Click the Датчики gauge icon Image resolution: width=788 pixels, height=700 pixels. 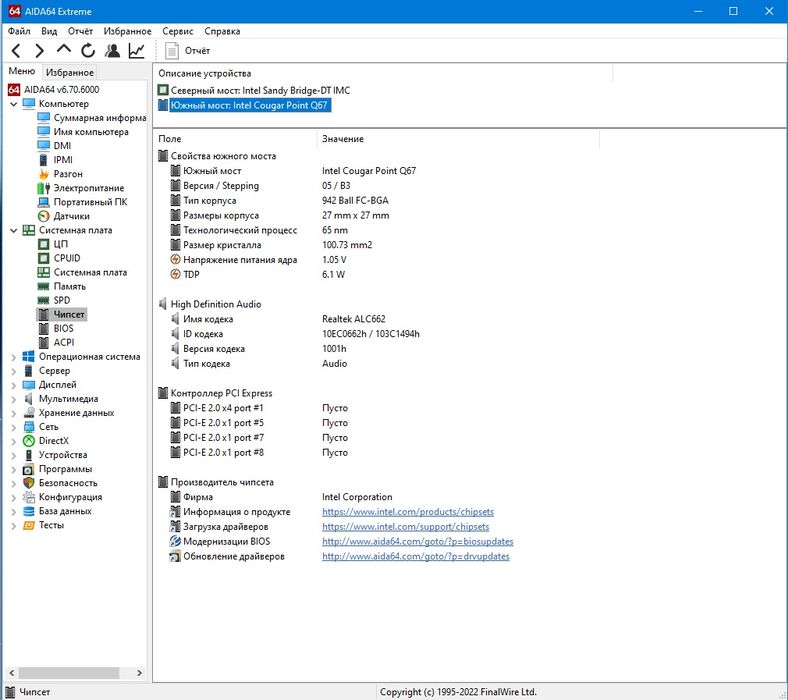point(44,216)
